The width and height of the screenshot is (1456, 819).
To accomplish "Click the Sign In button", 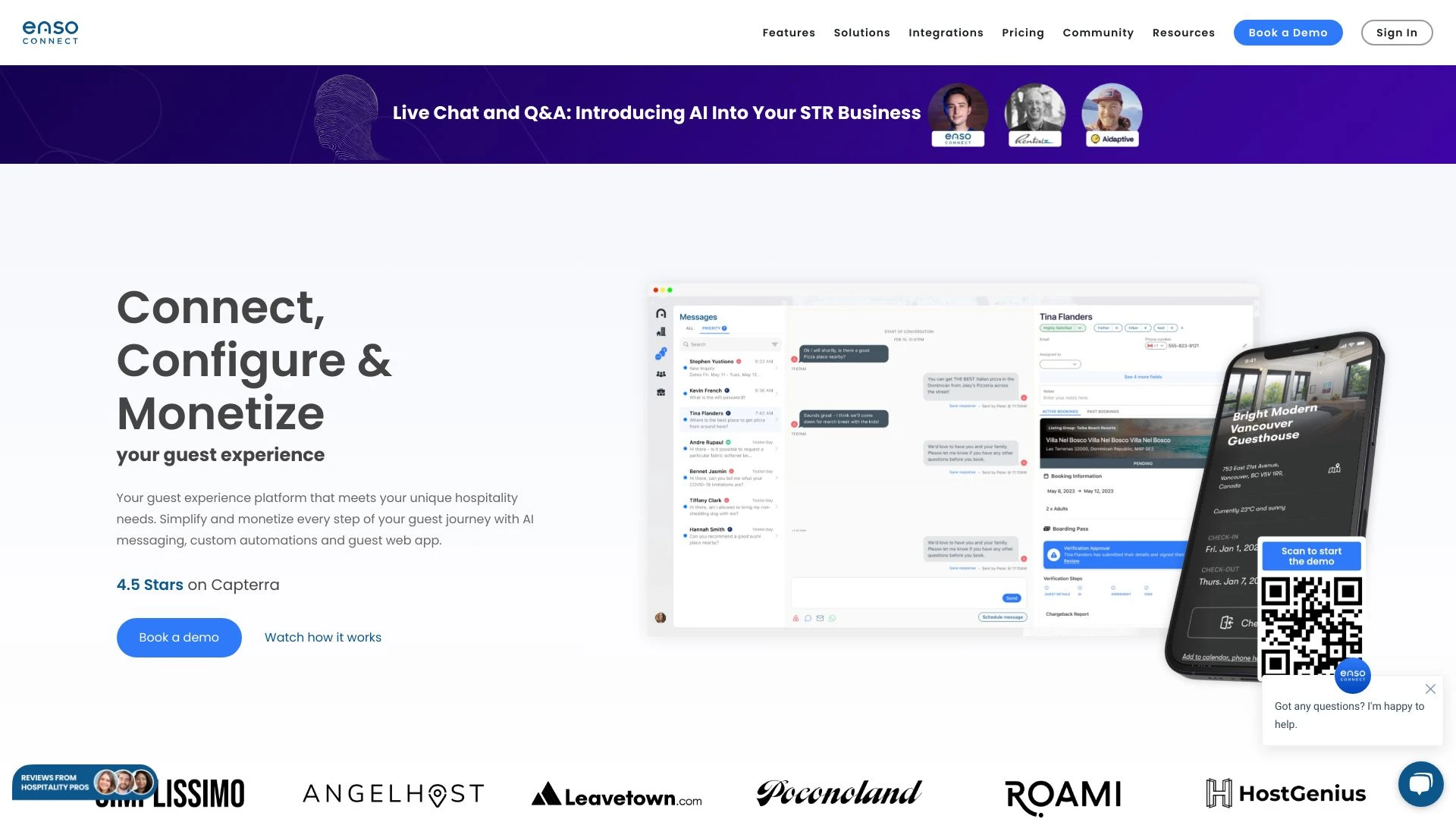I will [1396, 32].
